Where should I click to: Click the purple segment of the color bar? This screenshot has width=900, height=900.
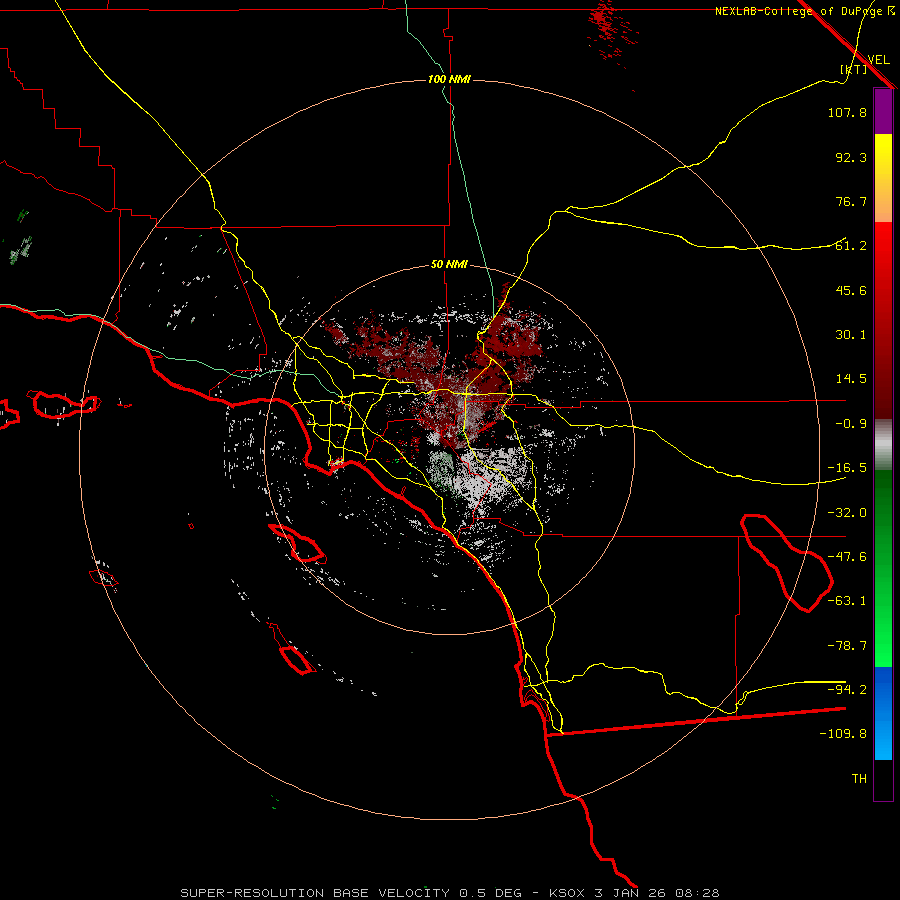coord(883,111)
